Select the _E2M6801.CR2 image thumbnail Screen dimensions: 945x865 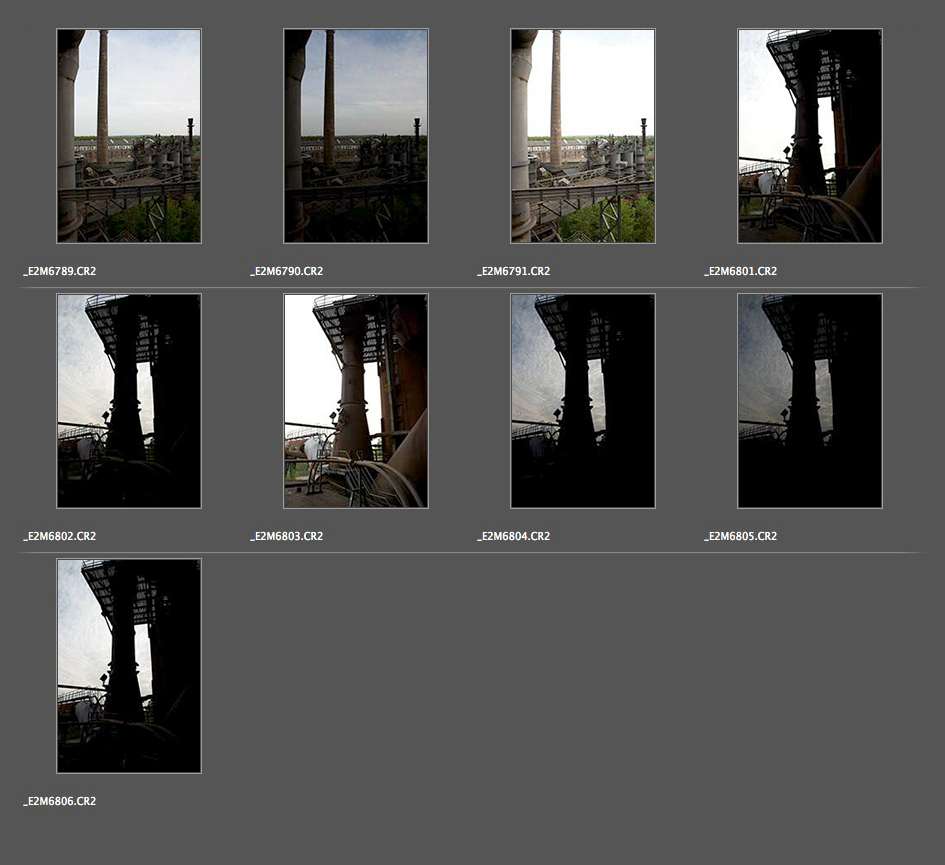pyautogui.click(x=809, y=136)
